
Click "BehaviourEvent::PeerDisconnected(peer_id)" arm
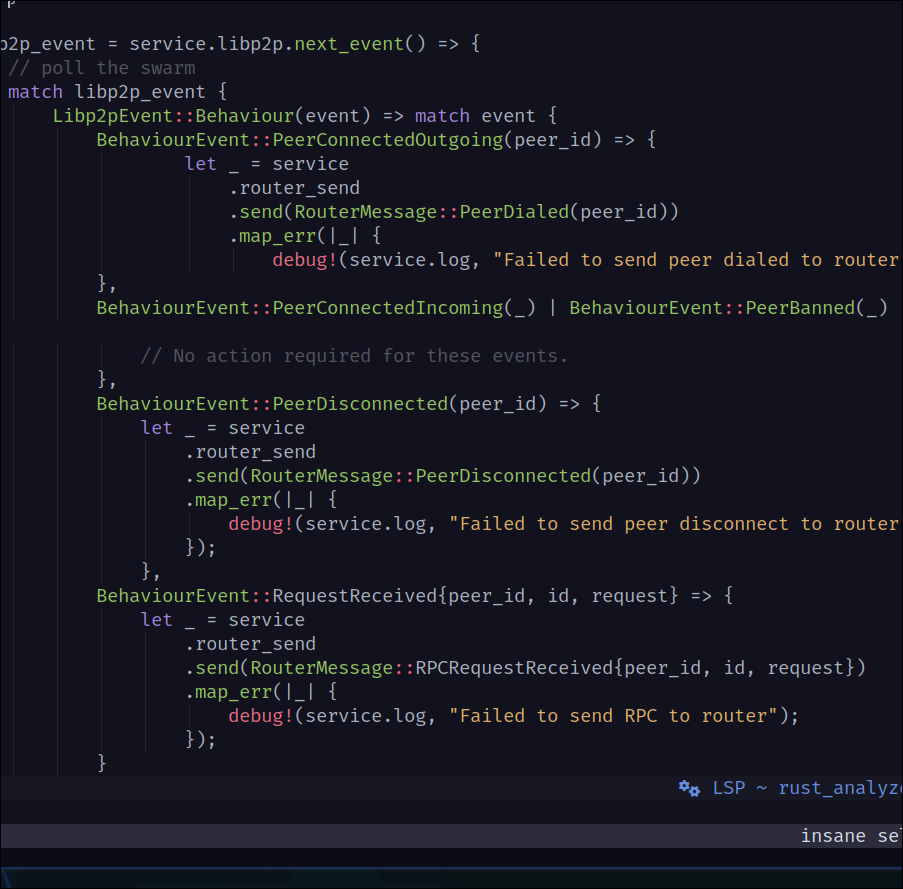click(x=321, y=404)
